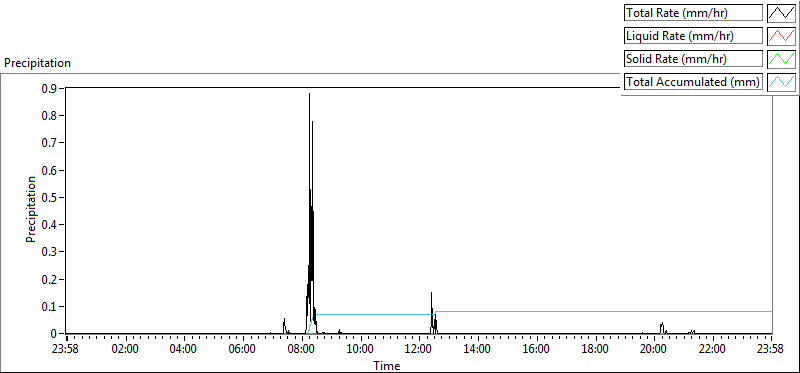The height and width of the screenshot is (373, 800).
Task: Click the Precipitation title above the chart
Action: [37, 63]
